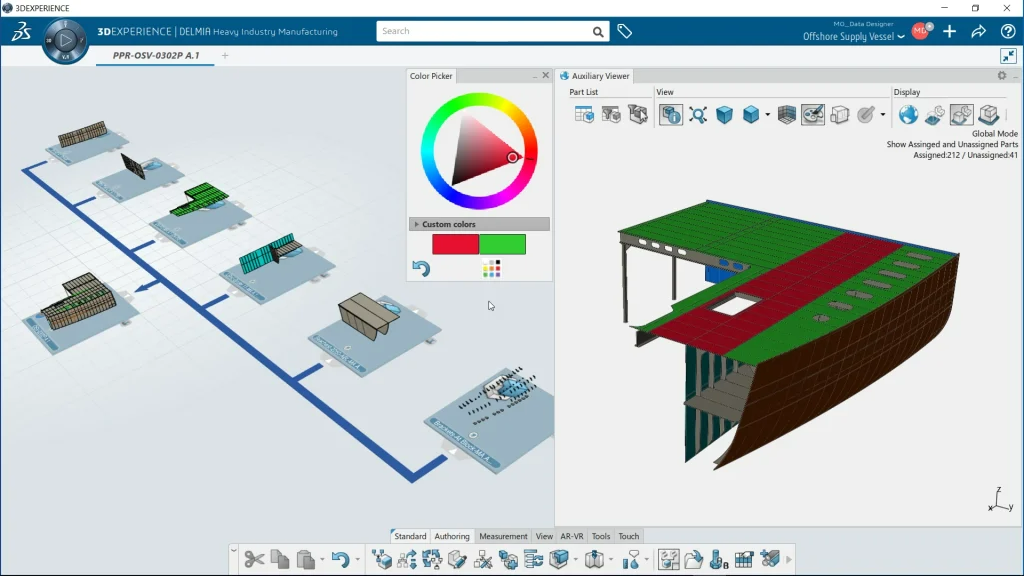Open the blue cube view-mode dropdown arrow
The image size is (1024, 576).
pyautogui.click(x=767, y=115)
